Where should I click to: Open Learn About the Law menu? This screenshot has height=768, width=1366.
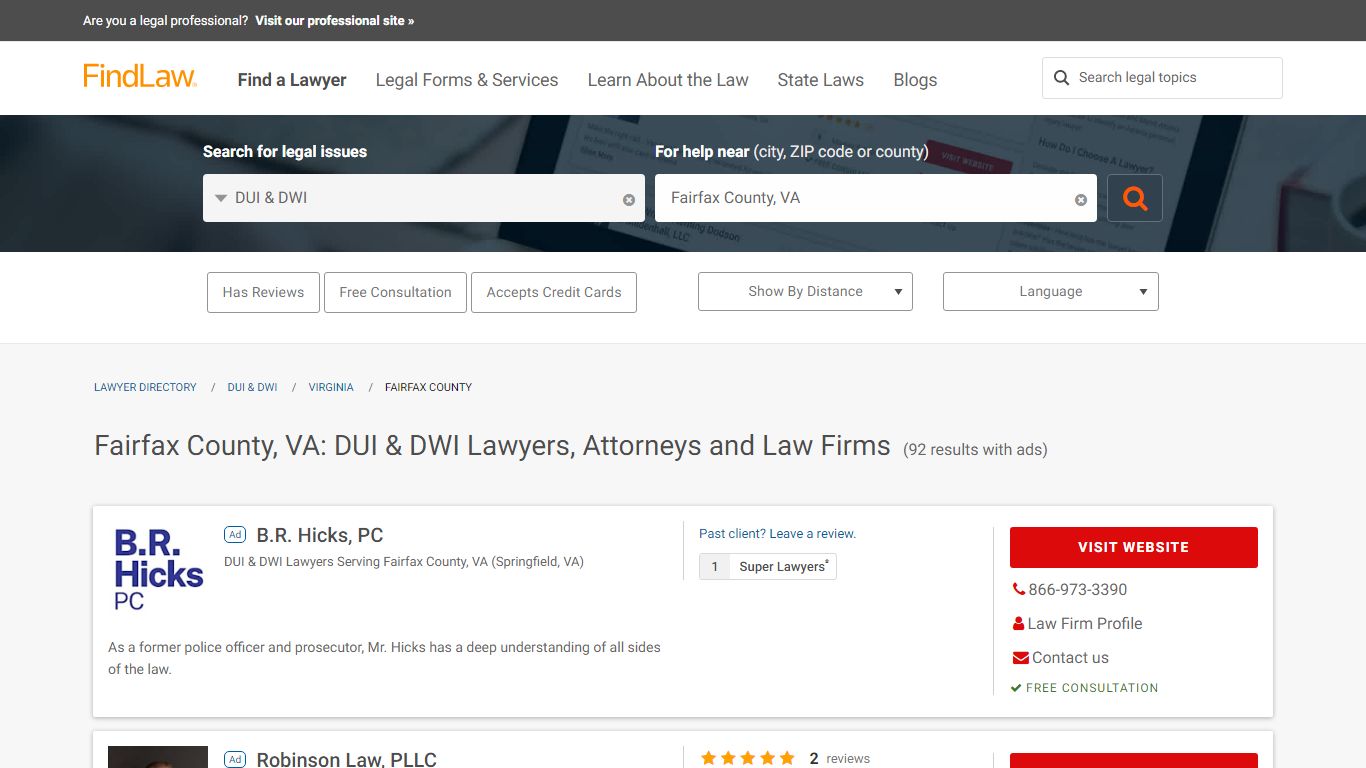(668, 80)
